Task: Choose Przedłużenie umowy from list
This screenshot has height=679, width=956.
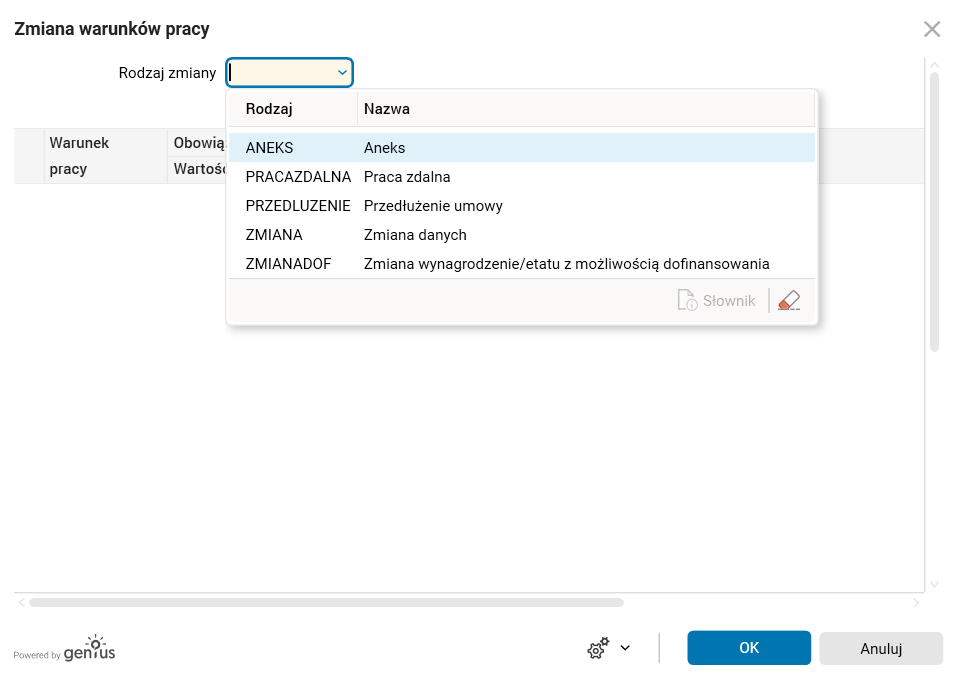Action: click(521, 206)
